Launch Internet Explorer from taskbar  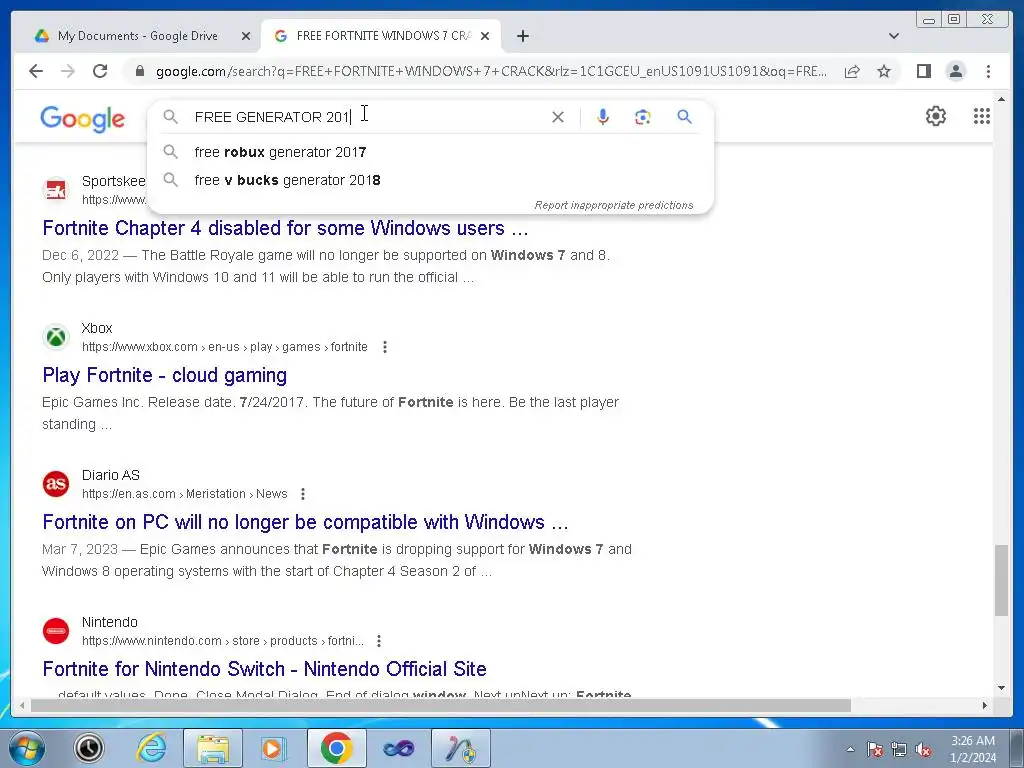152,748
